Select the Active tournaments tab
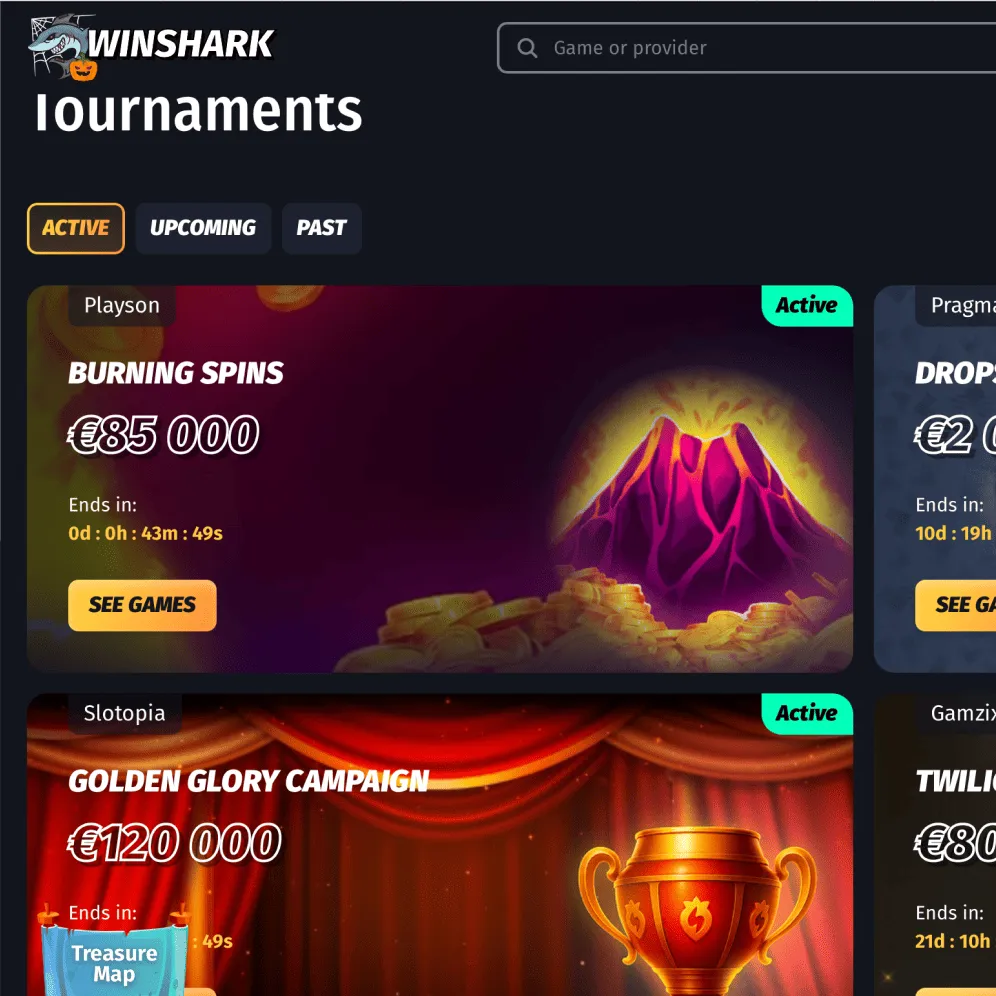The image size is (996, 996). tap(76, 228)
